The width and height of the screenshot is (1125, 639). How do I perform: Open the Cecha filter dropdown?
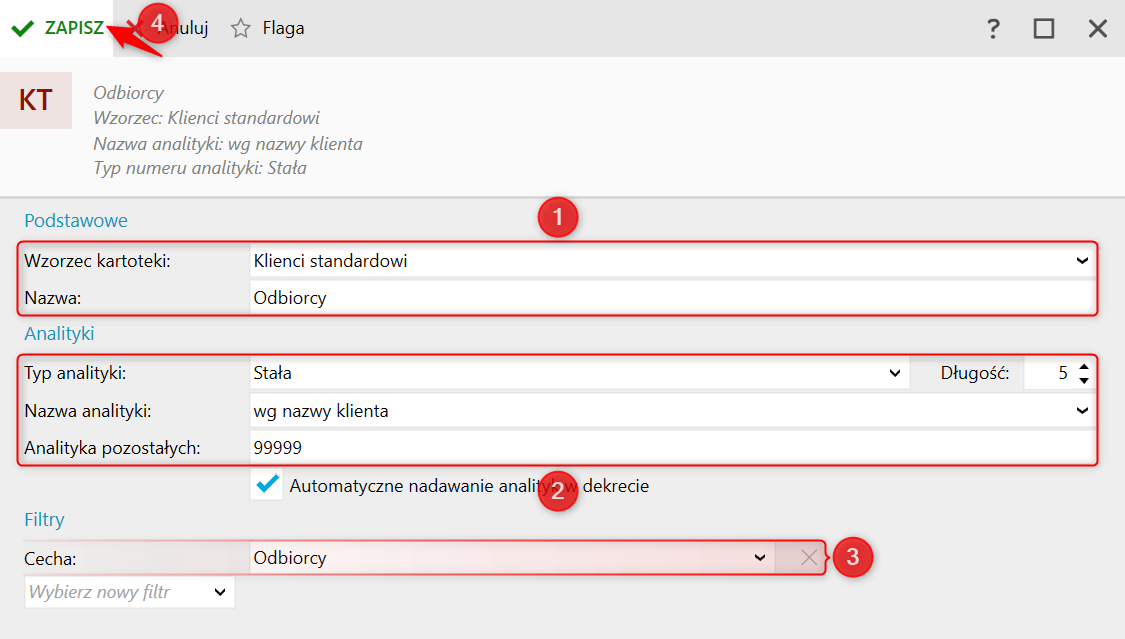(759, 558)
